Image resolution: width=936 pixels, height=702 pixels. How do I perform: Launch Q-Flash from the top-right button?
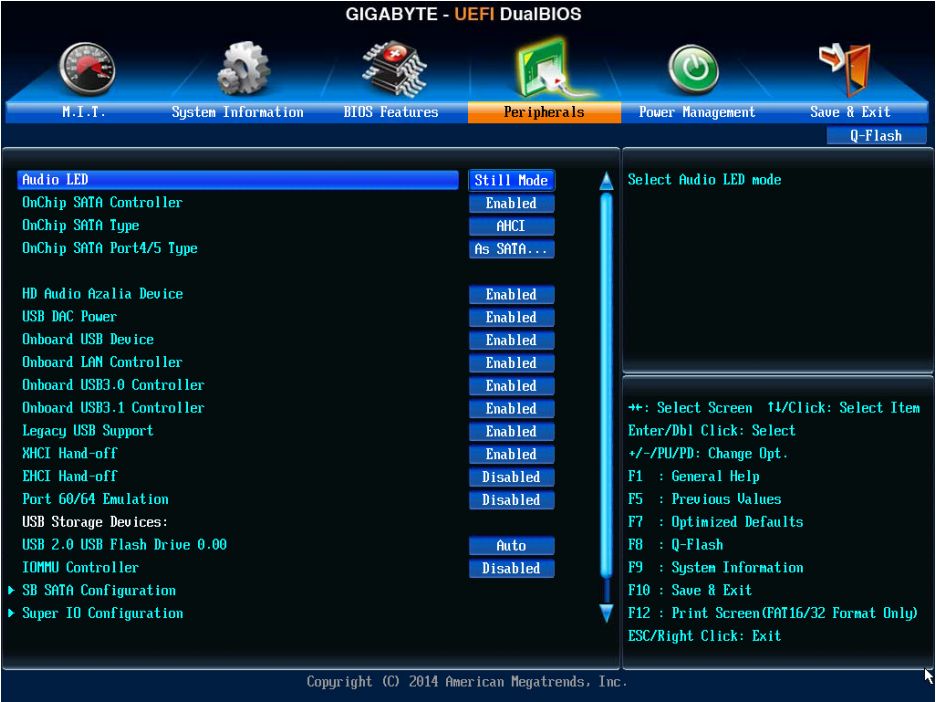coord(876,136)
